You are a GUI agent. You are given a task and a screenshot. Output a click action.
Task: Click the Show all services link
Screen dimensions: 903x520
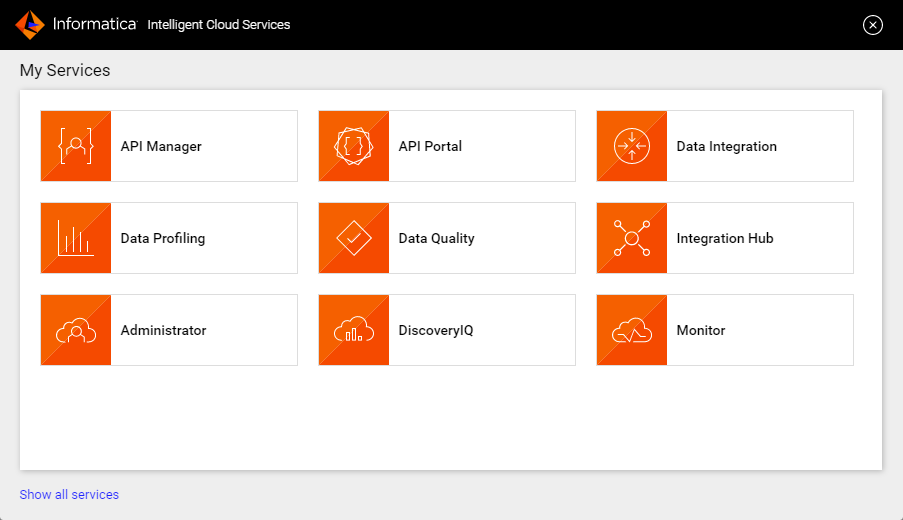coord(69,494)
